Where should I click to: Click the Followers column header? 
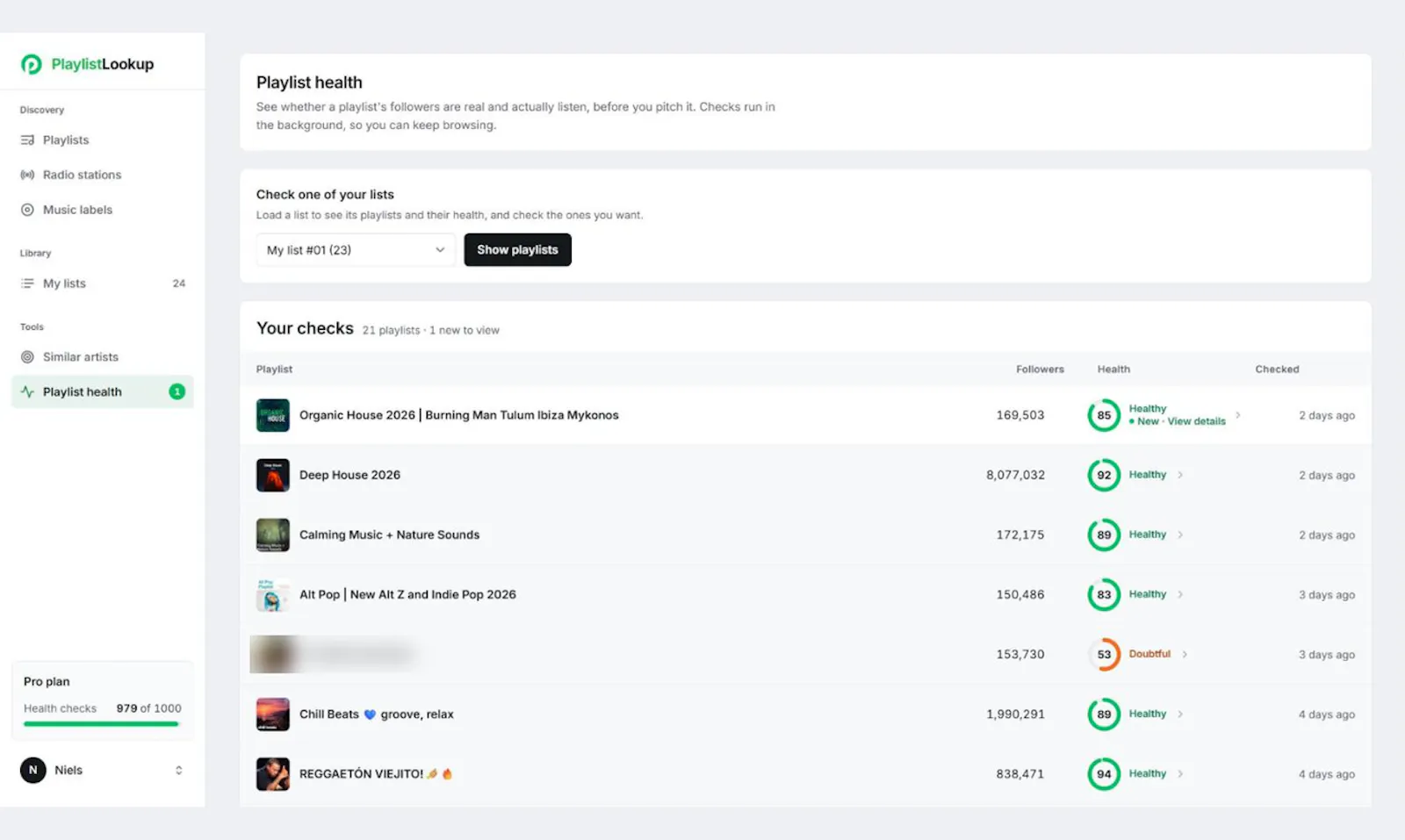coord(1040,370)
